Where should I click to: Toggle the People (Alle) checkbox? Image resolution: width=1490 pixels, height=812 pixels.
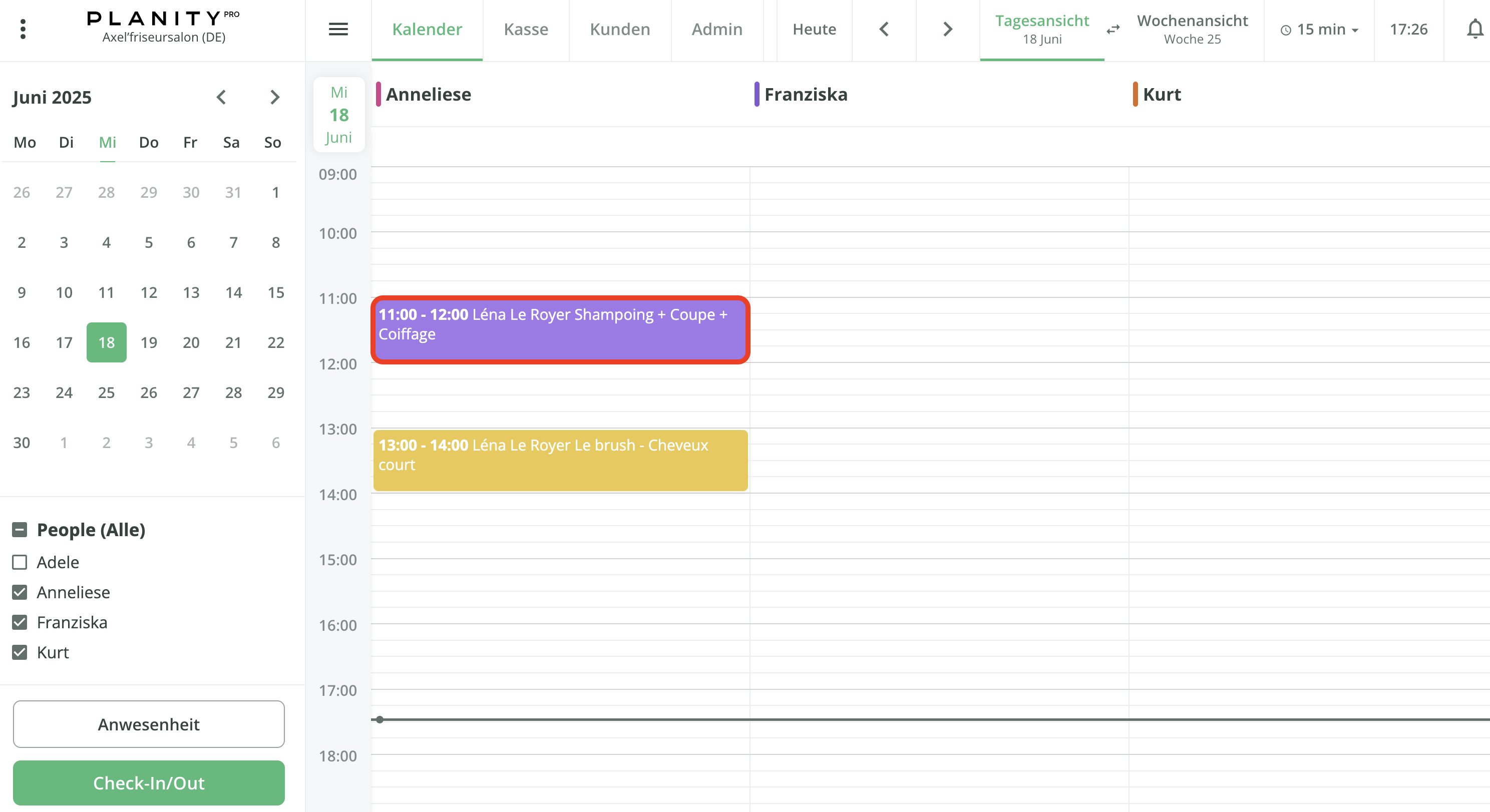[x=20, y=530]
